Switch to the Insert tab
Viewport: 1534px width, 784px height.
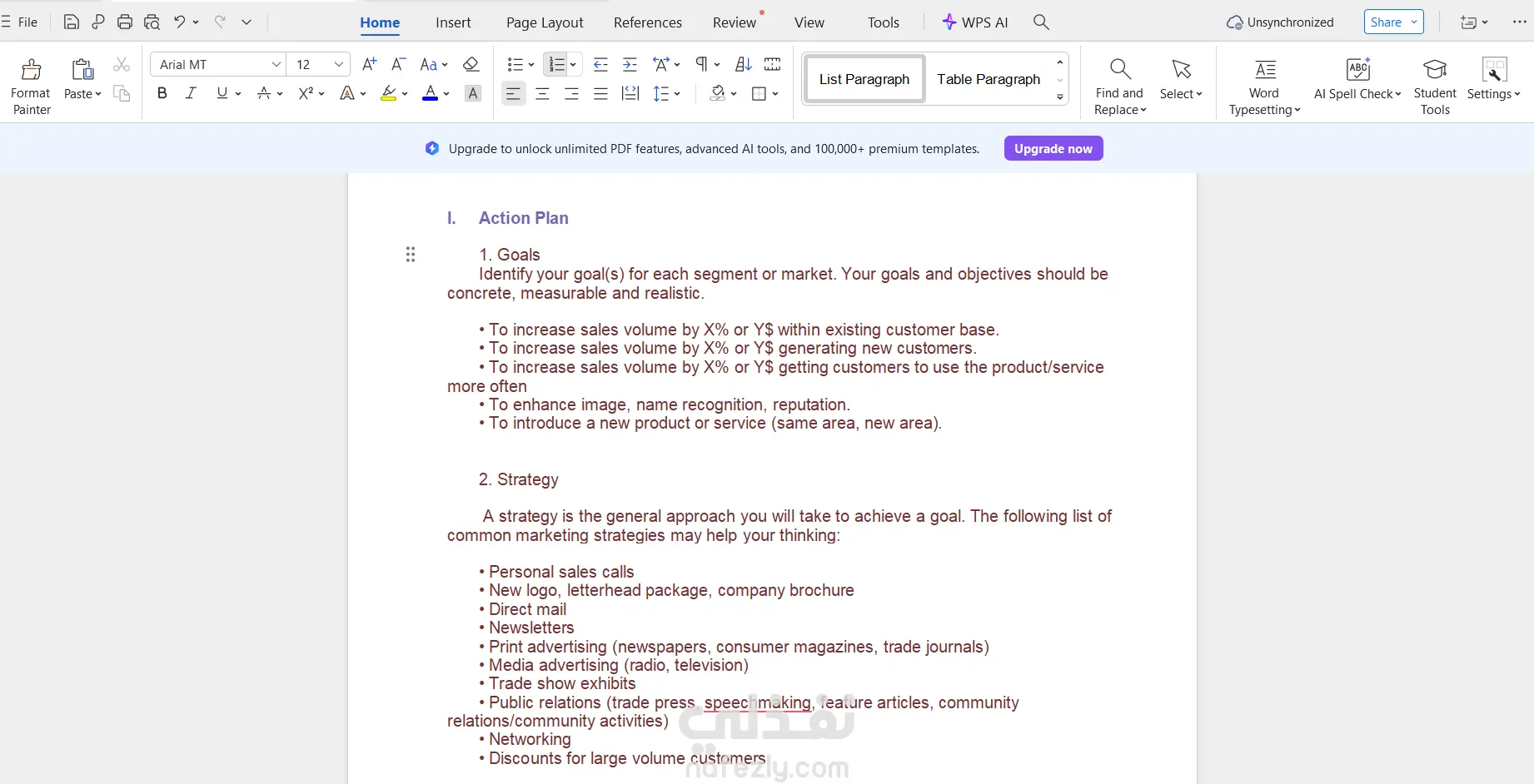453,22
